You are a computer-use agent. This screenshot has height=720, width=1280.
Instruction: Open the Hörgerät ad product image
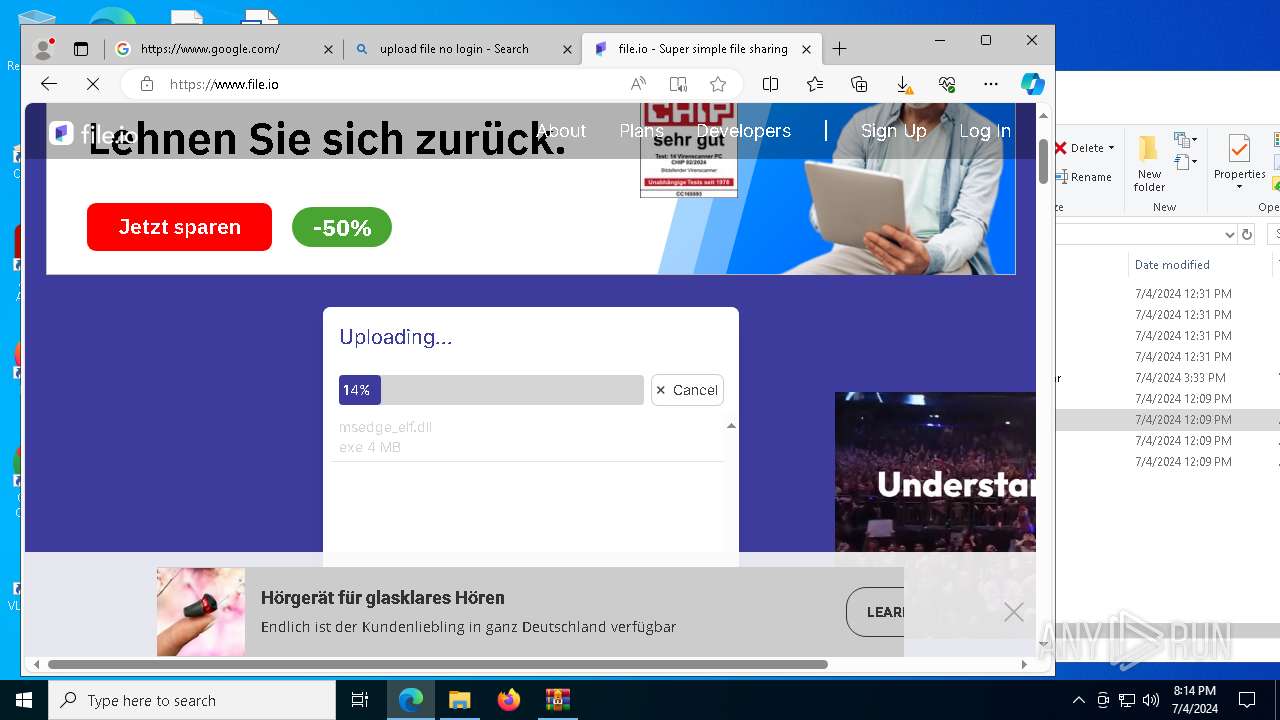tap(201, 612)
